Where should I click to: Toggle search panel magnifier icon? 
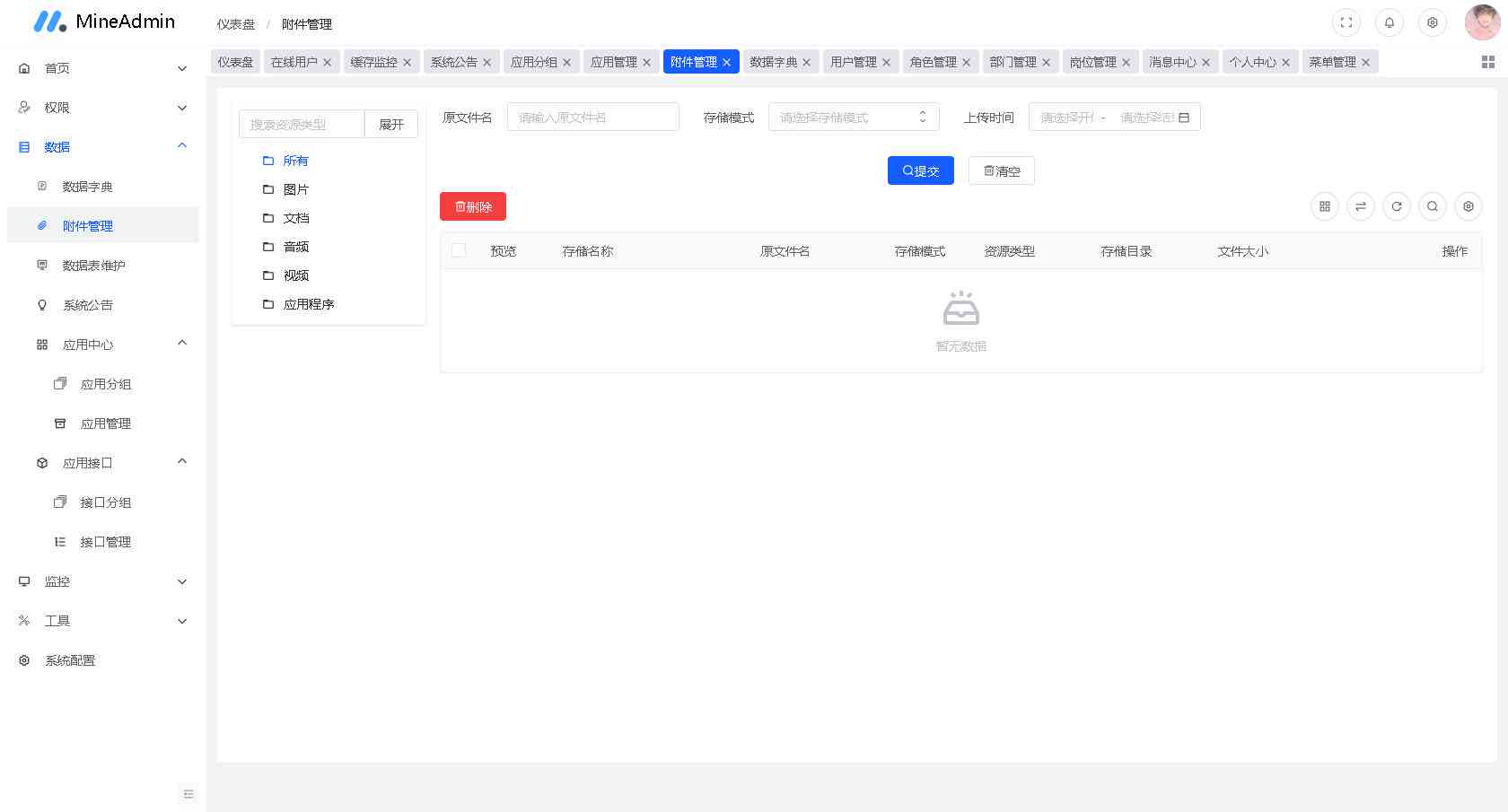pos(1433,206)
